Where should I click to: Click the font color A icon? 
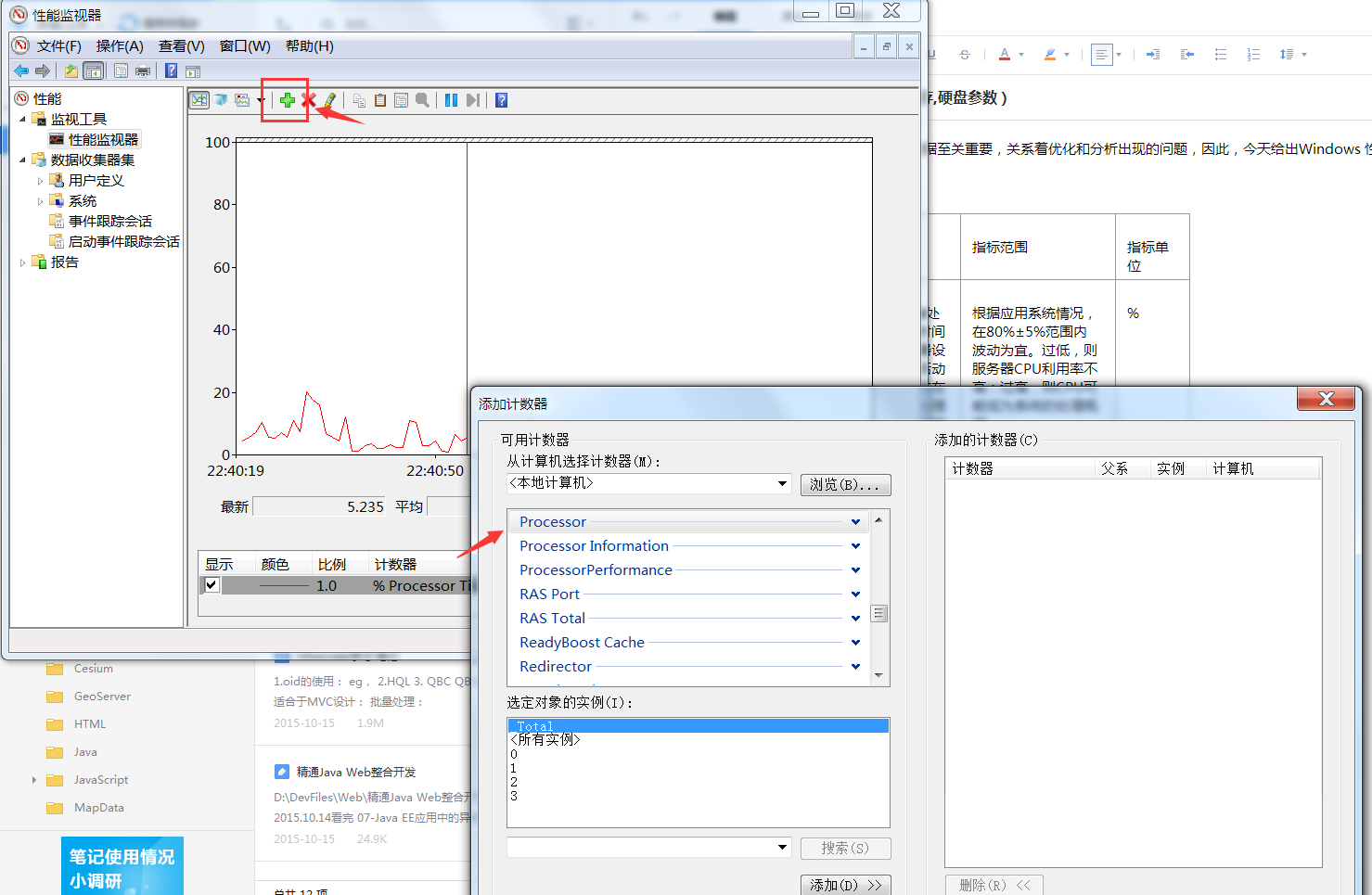1005,55
